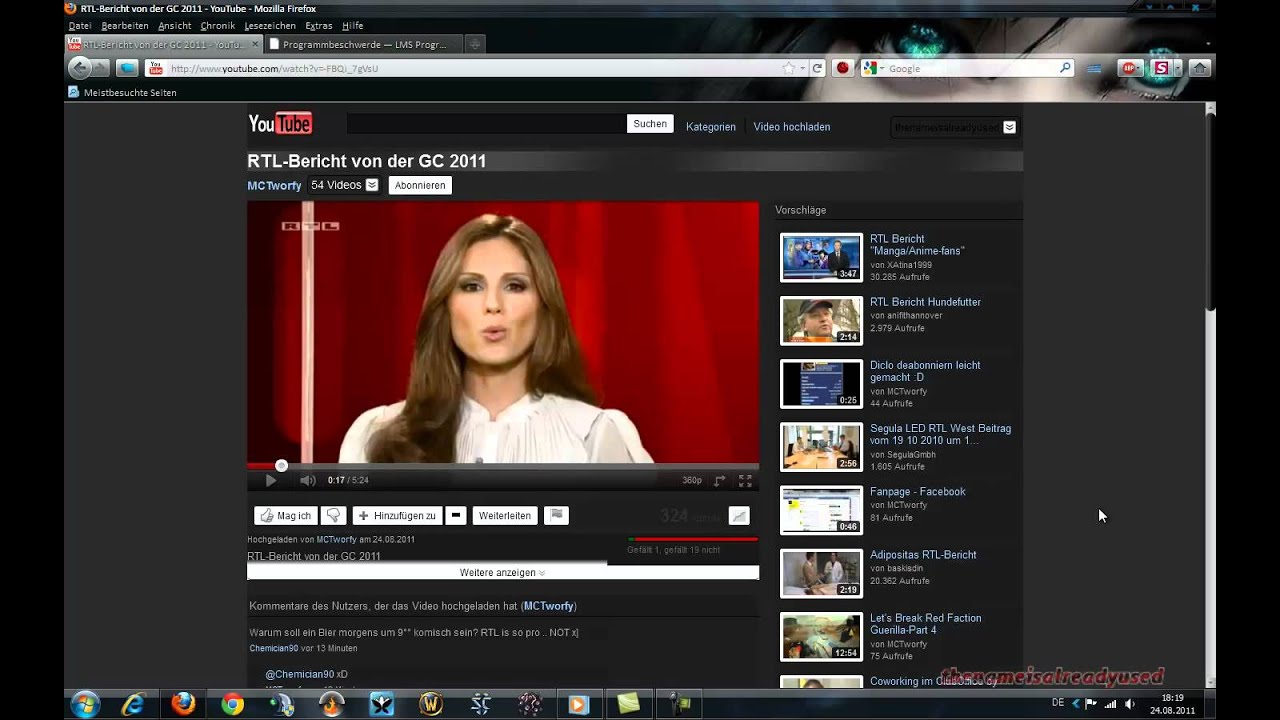Click the Weiterleiten share button
Image resolution: width=1280 pixels, height=720 pixels.
tap(505, 516)
